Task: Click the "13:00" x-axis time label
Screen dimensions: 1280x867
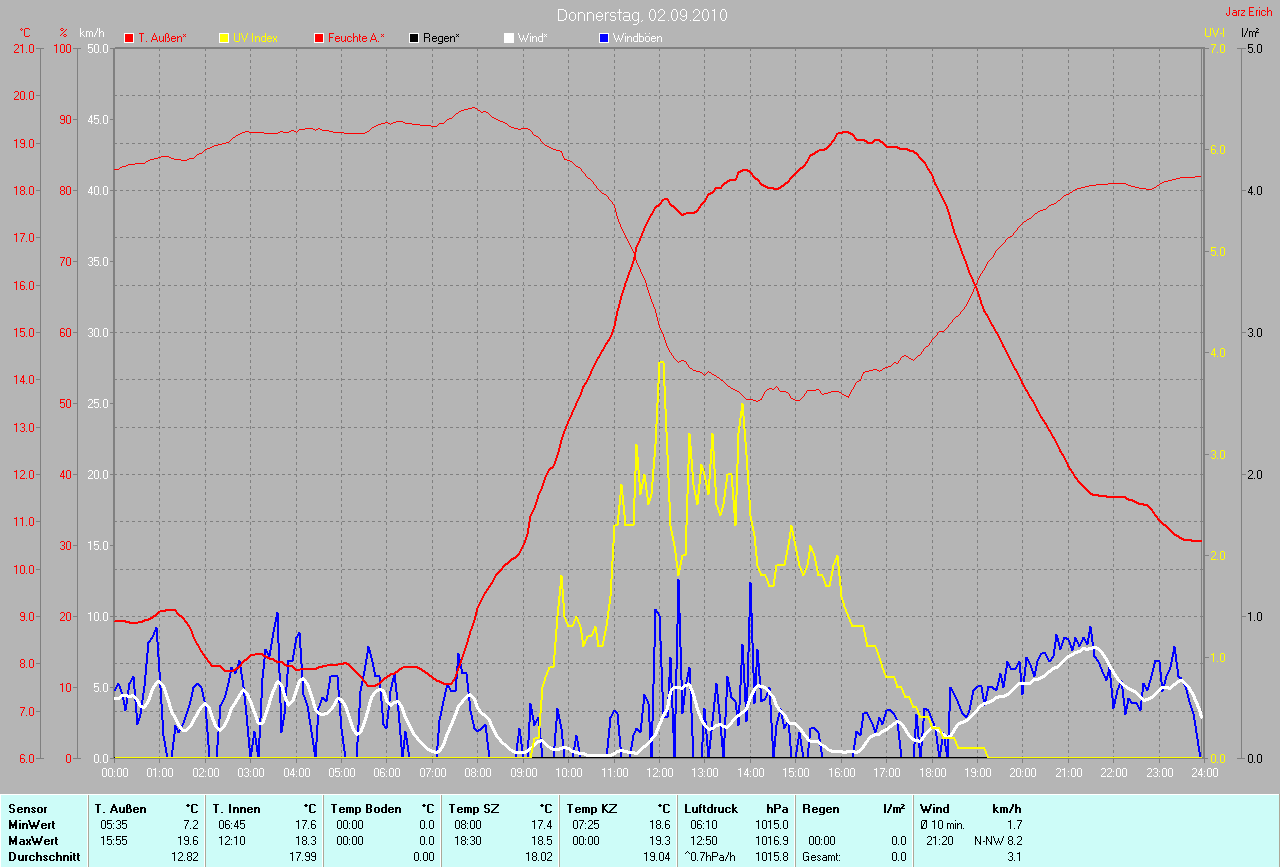Action: pyautogui.click(x=705, y=773)
